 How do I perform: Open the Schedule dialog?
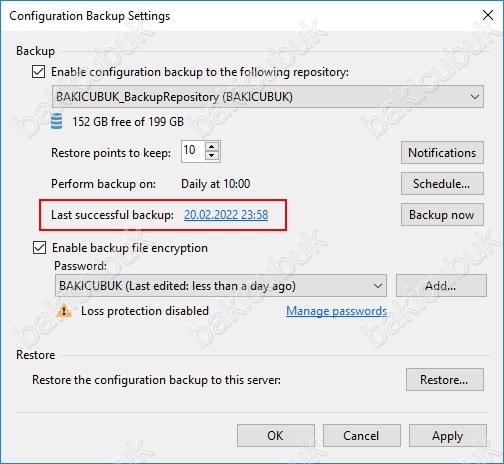[x=442, y=184]
